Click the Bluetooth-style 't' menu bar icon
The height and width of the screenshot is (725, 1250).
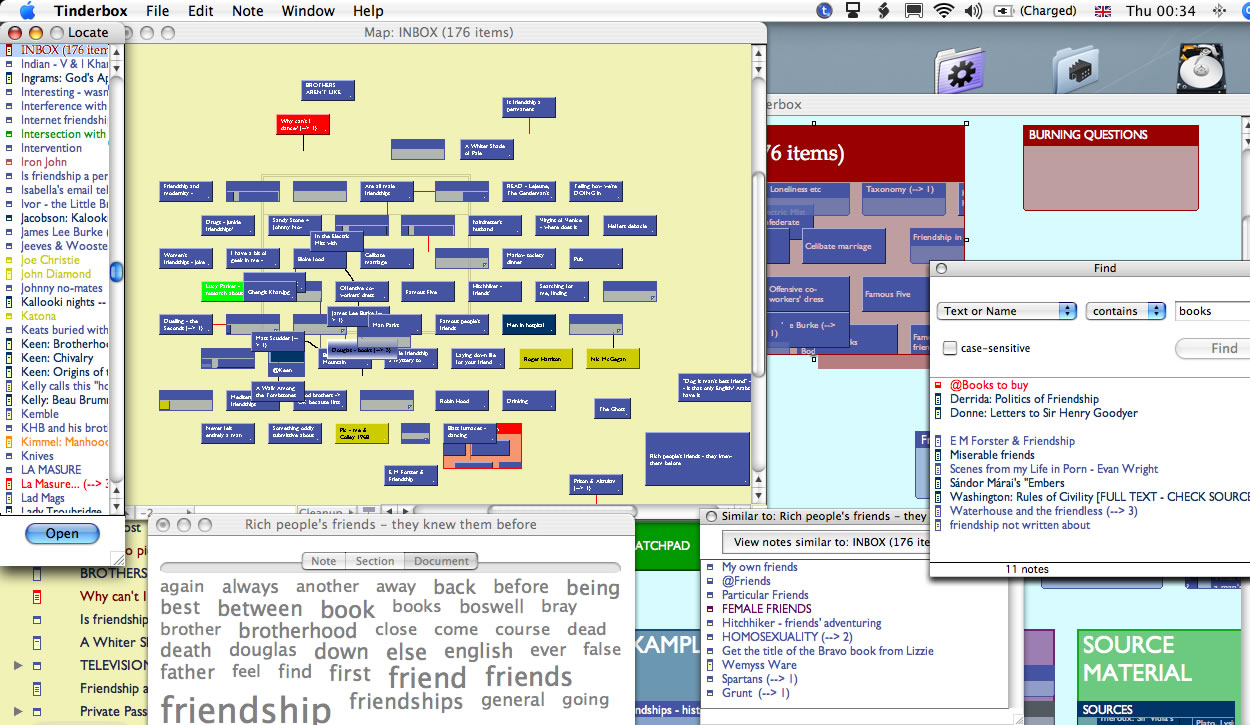pos(824,11)
